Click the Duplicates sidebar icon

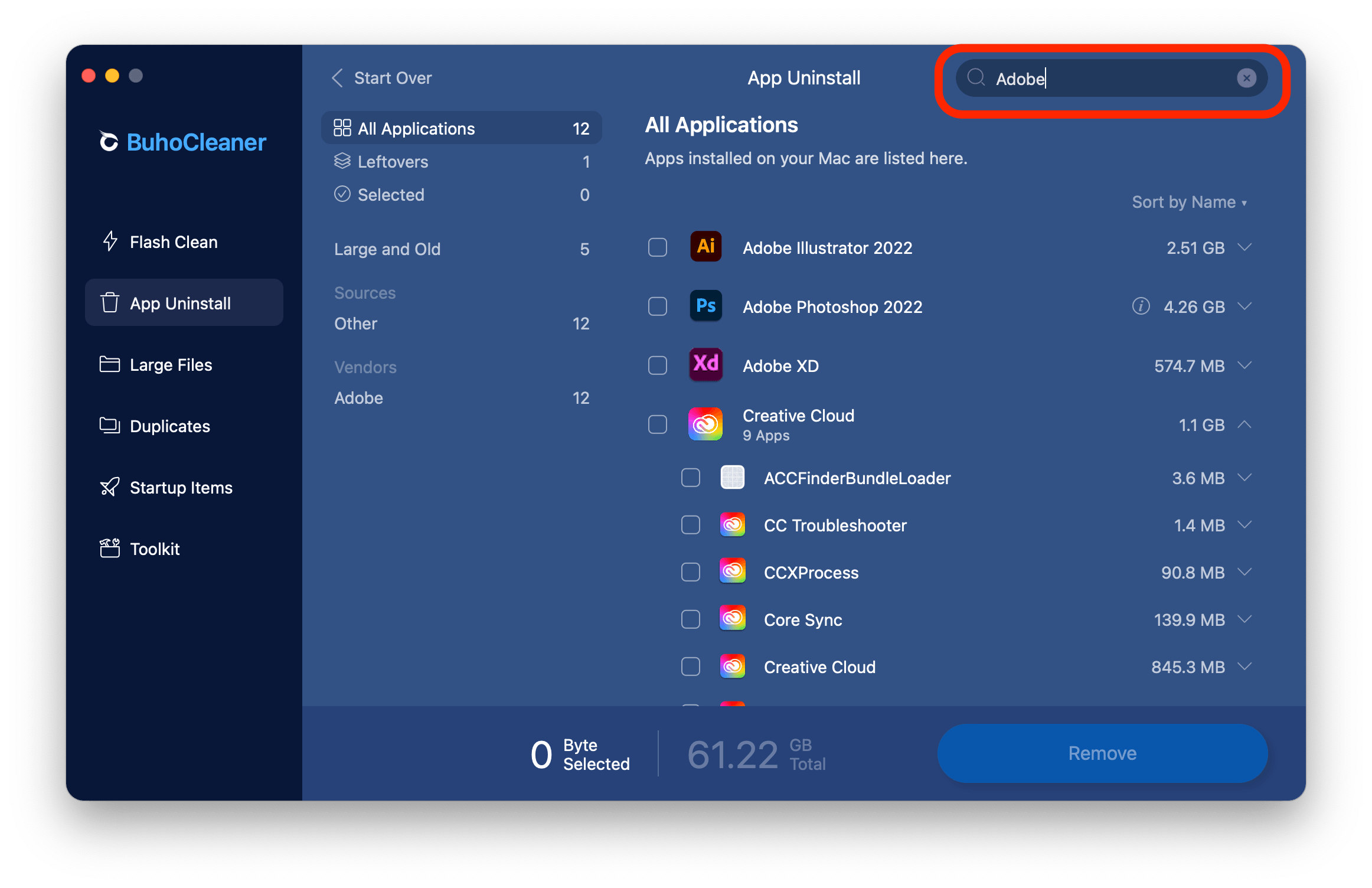point(110,426)
